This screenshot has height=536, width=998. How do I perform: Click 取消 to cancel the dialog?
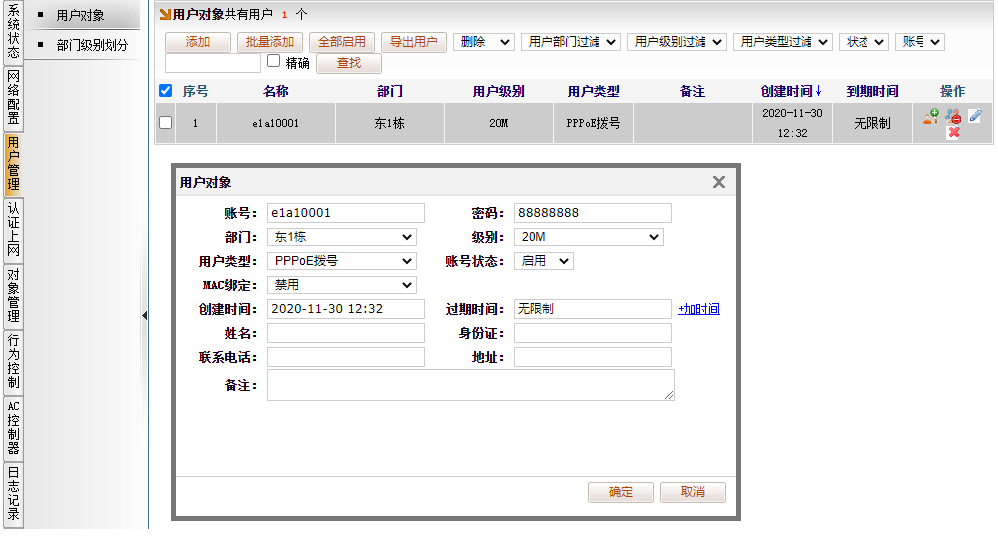click(692, 492)
